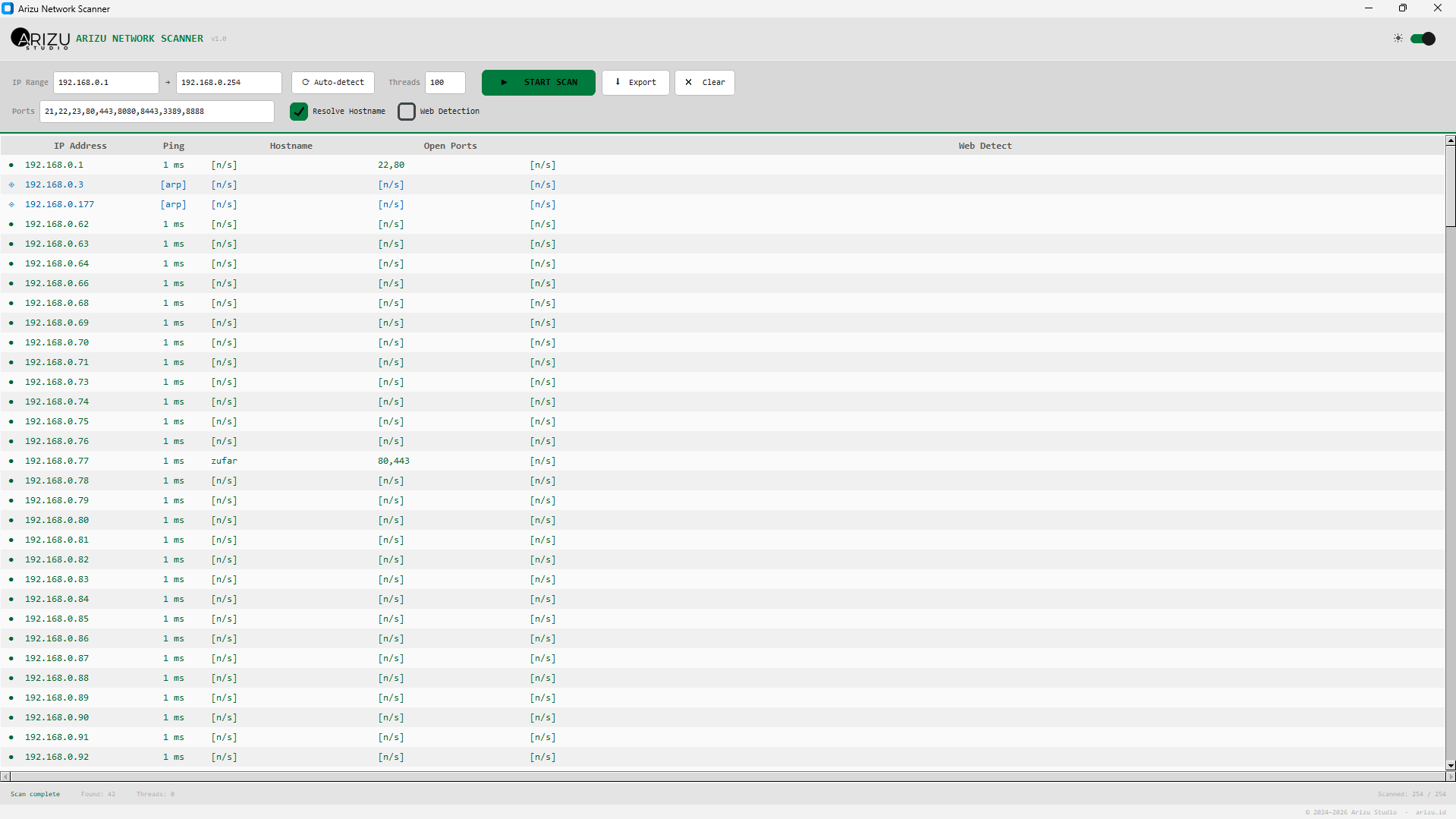Click the Web Detect column header
The height and width of the screenshot is (819, 1456).
click(x=984, y=146)
